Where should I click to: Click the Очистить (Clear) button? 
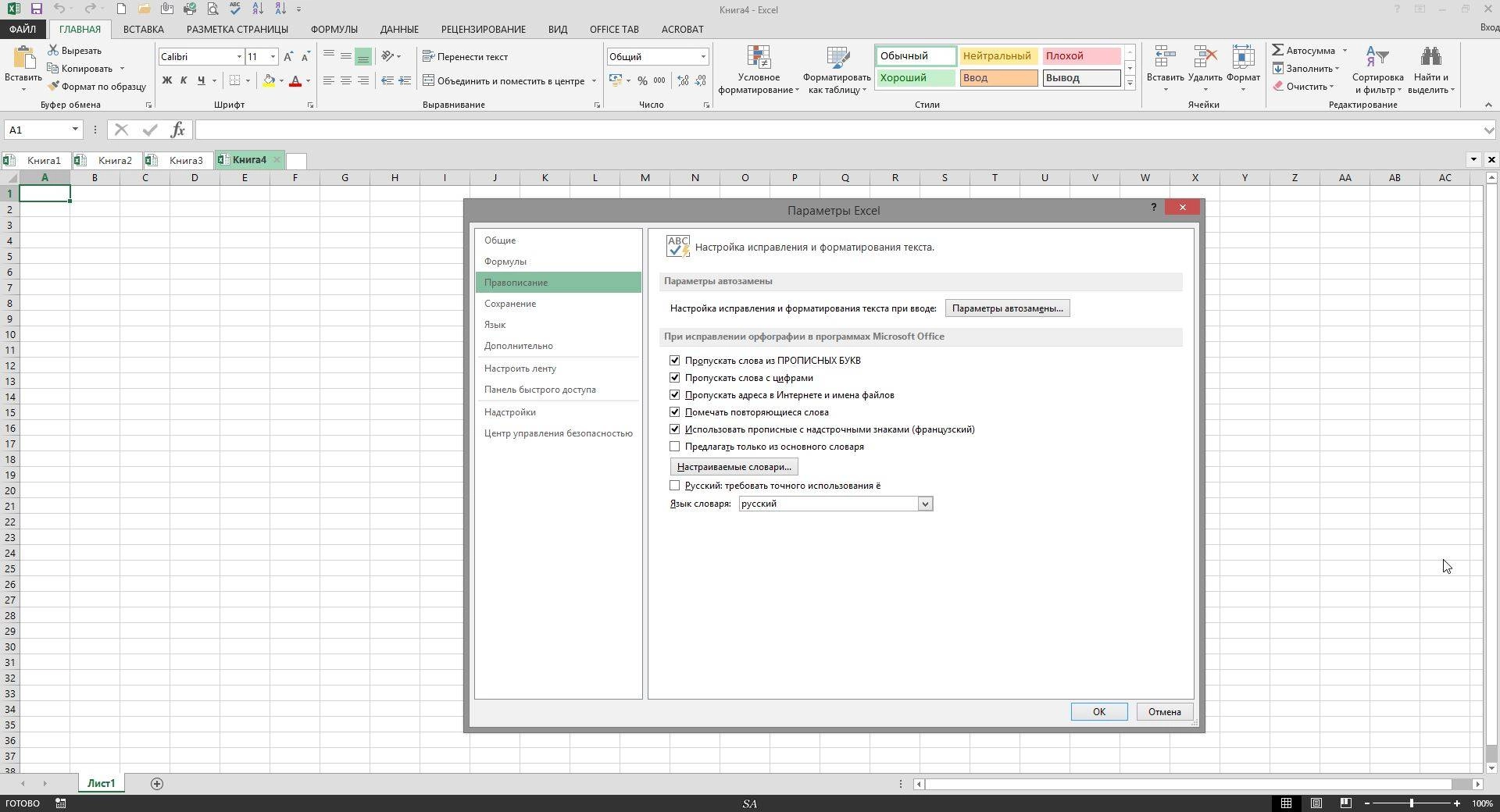(1302, 86)
